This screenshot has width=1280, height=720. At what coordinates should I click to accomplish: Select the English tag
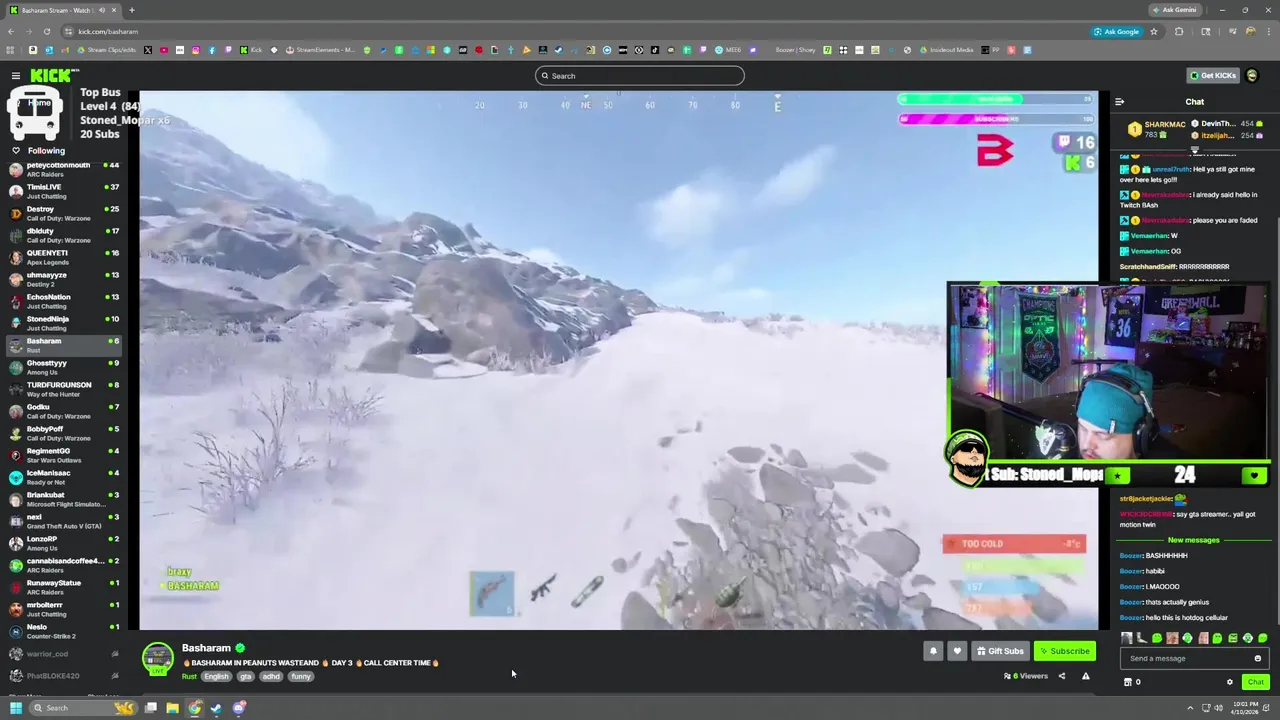tap(217, 677)
